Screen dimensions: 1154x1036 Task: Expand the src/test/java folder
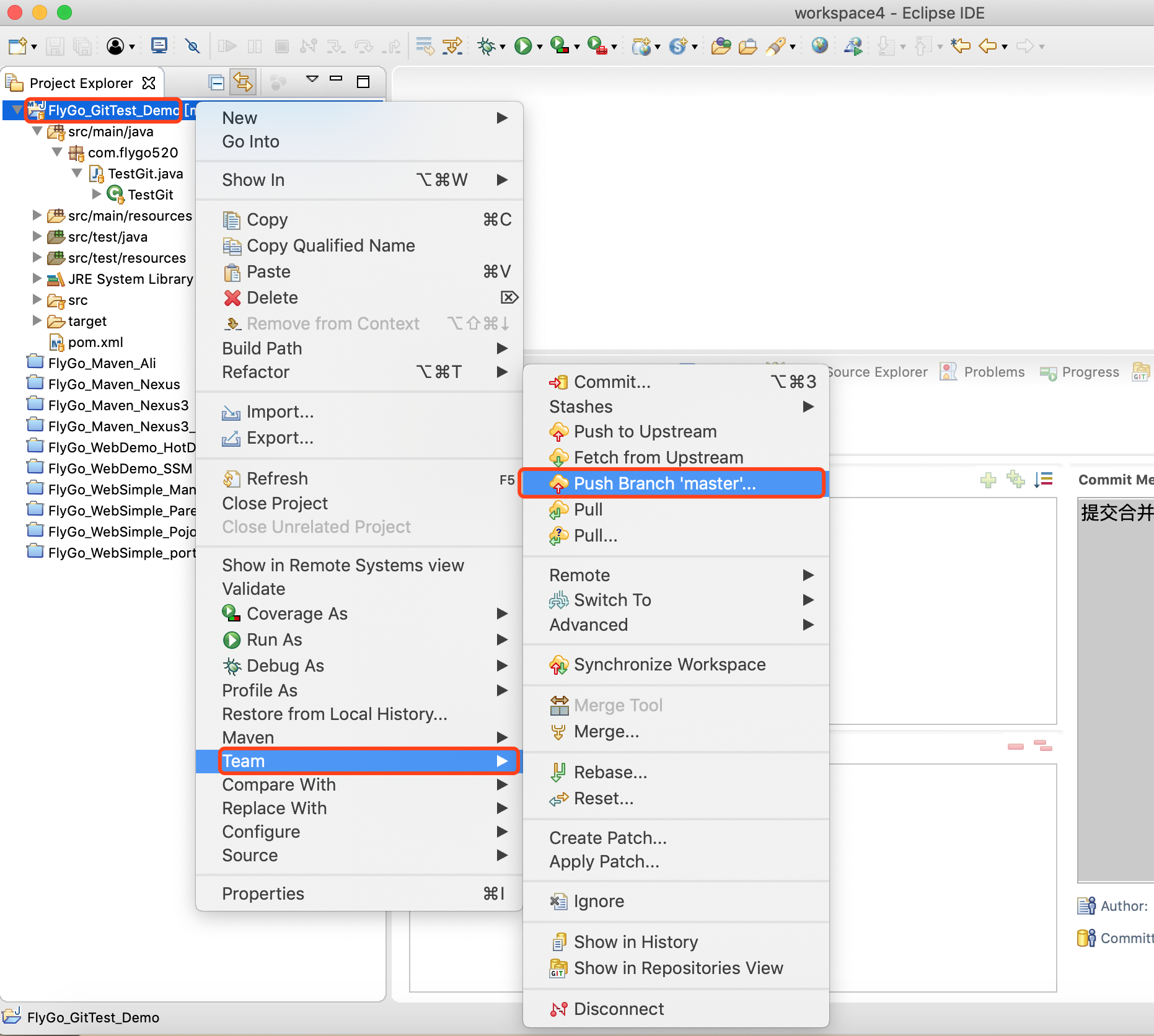pos(37,236)
